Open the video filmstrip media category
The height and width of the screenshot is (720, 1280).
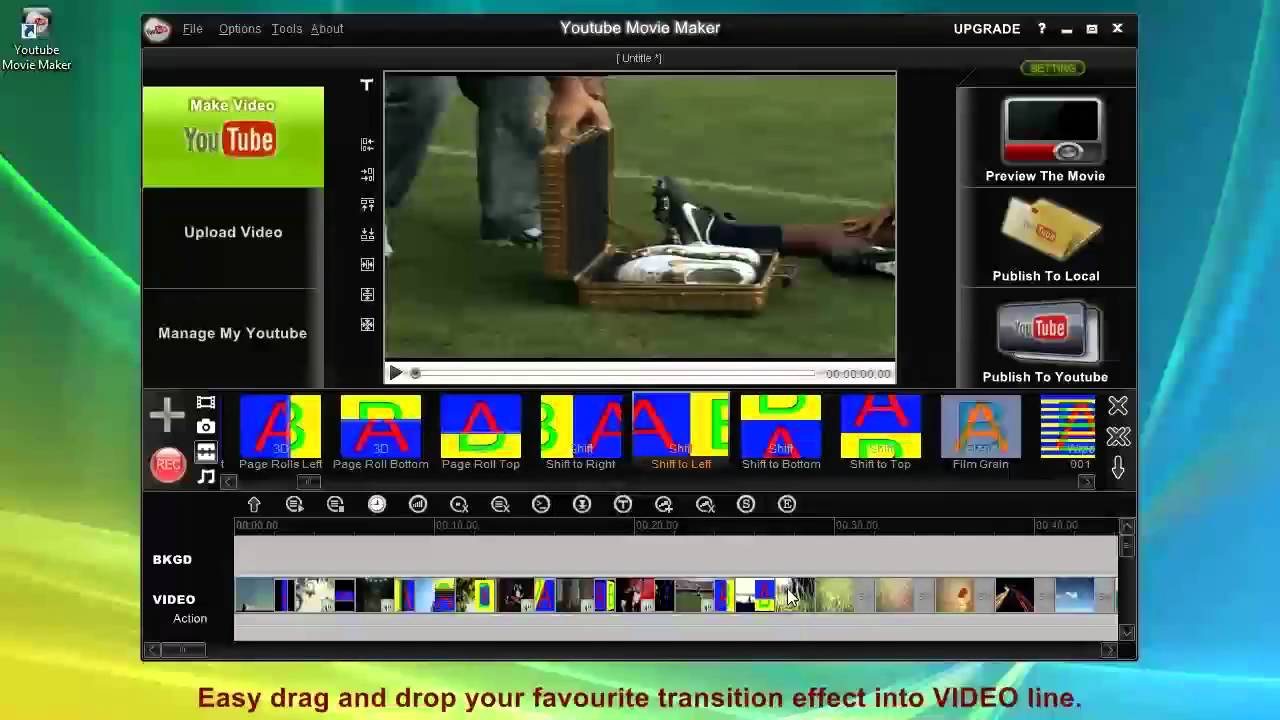[206, 403]
